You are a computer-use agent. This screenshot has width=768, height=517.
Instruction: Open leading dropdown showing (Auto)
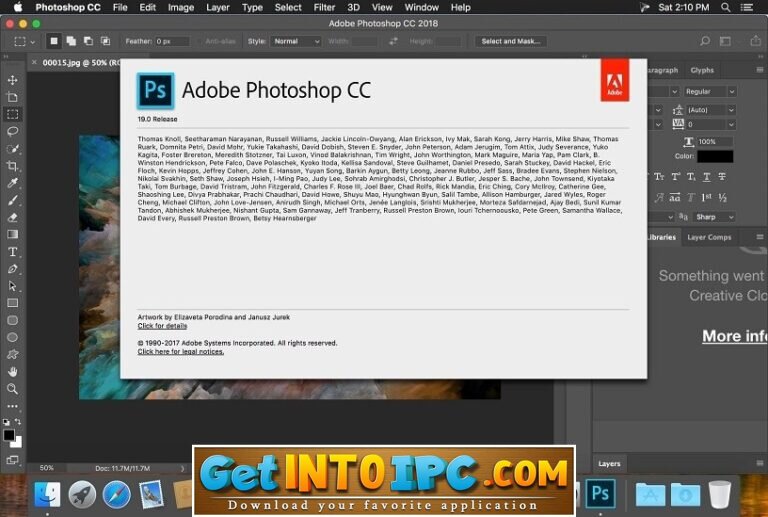[x=710, y=110]
